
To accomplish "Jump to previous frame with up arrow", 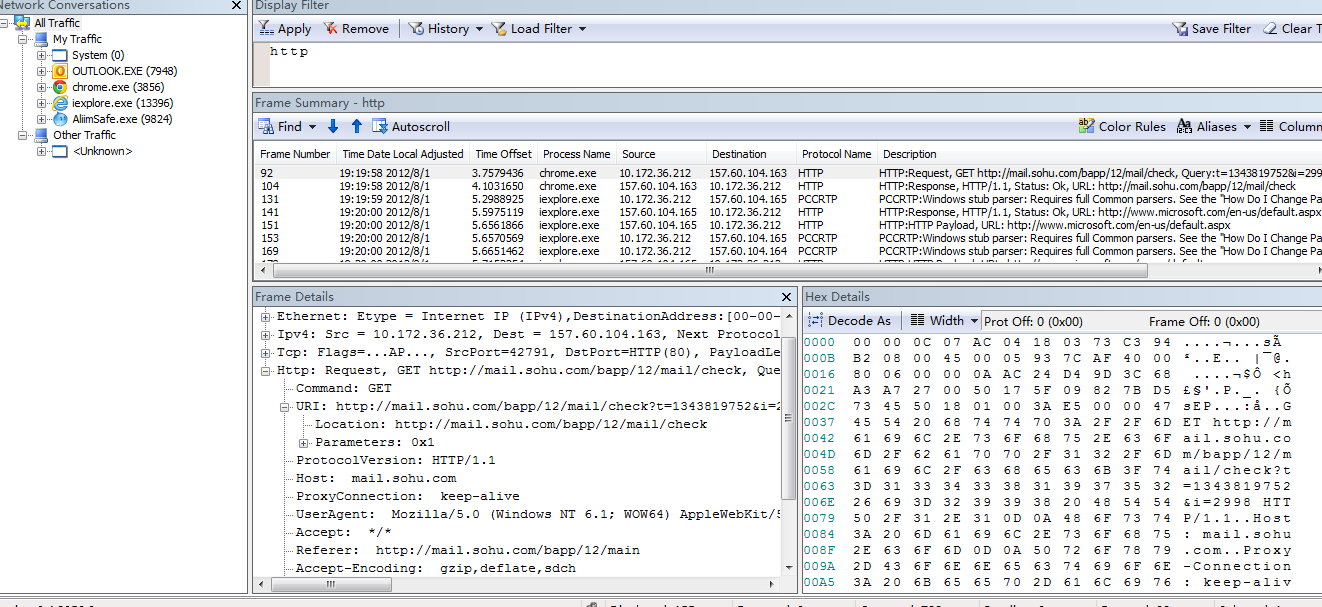I will point(356,127).
